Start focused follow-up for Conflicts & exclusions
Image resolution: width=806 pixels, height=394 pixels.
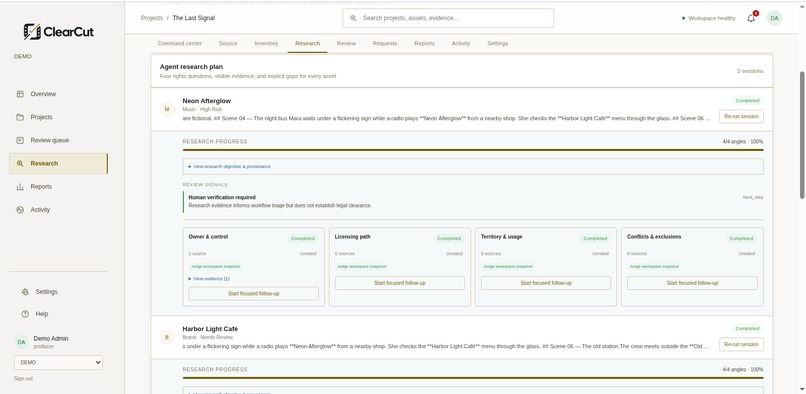pyautogui.click(x=692, y=283)
